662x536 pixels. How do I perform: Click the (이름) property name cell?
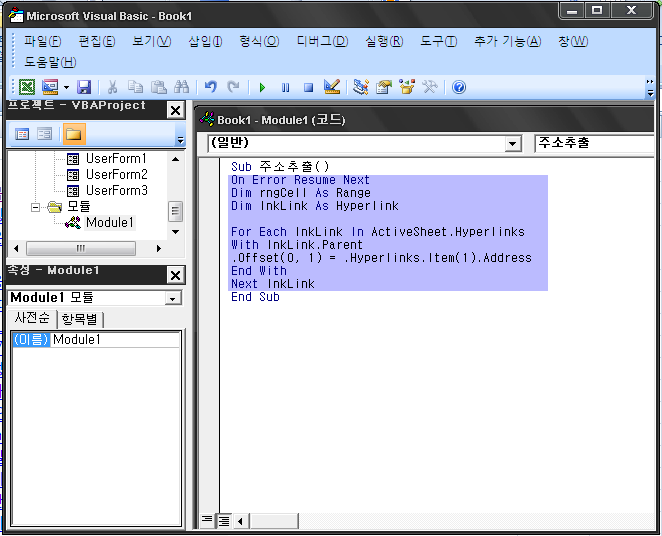pos(31,340)
